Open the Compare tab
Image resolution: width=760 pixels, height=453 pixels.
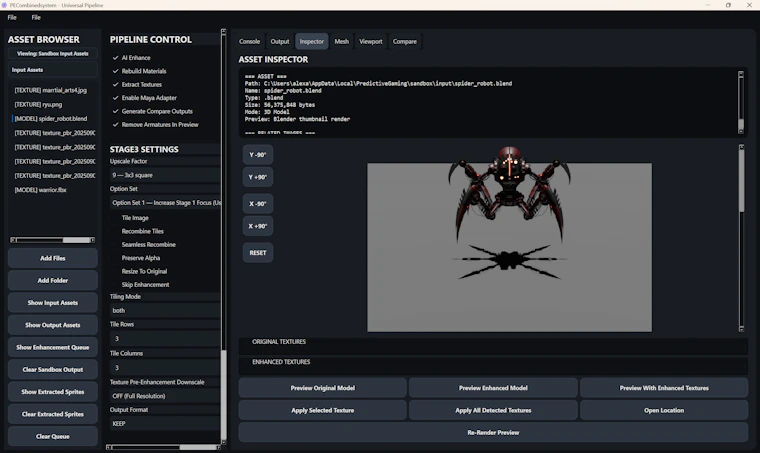[x=405, y=42]
